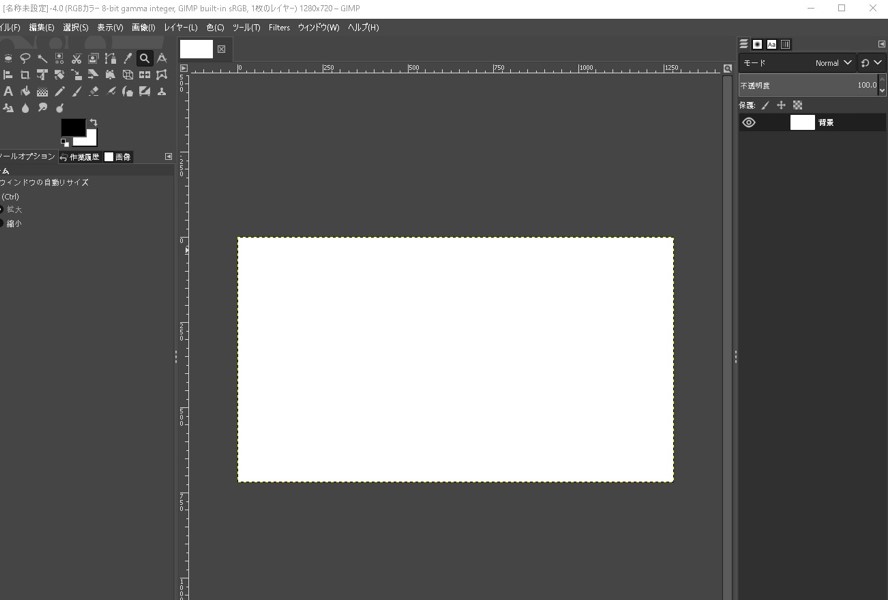Open the layers dock tab configuration menu

(x=880, y=44)
